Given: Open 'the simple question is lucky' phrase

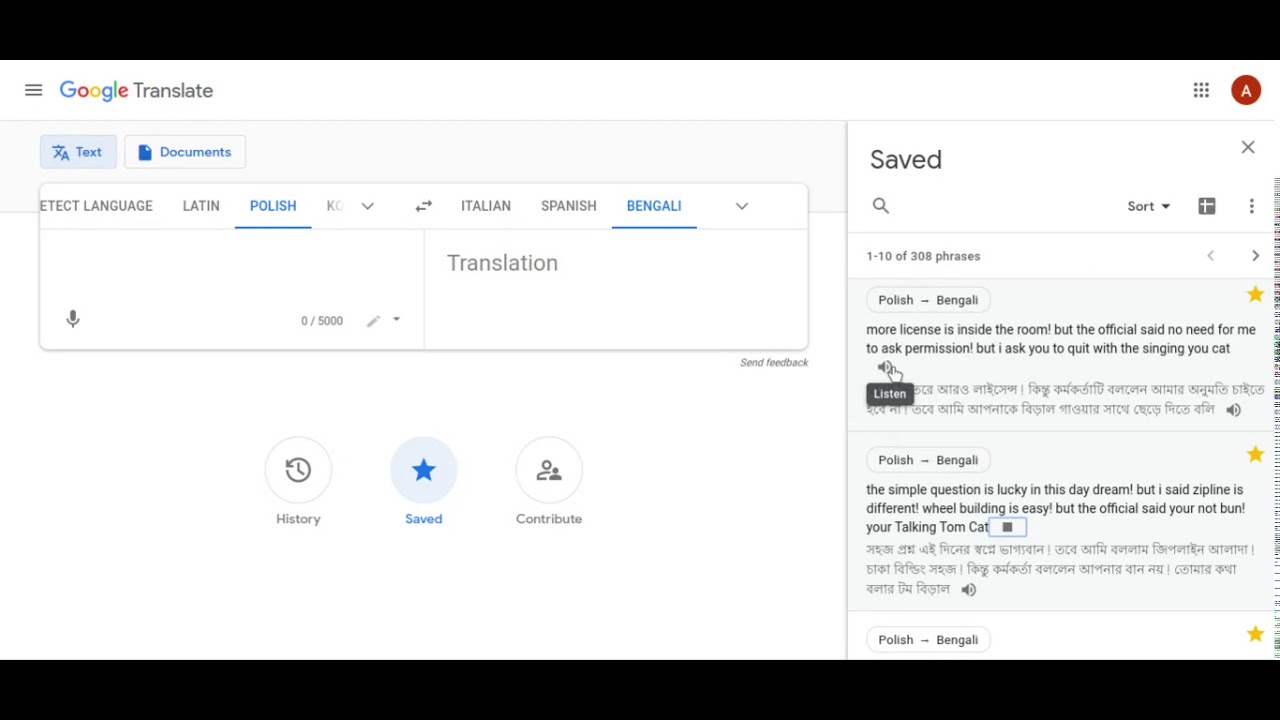Looking at the screenshot, I should click(1055, 508).
